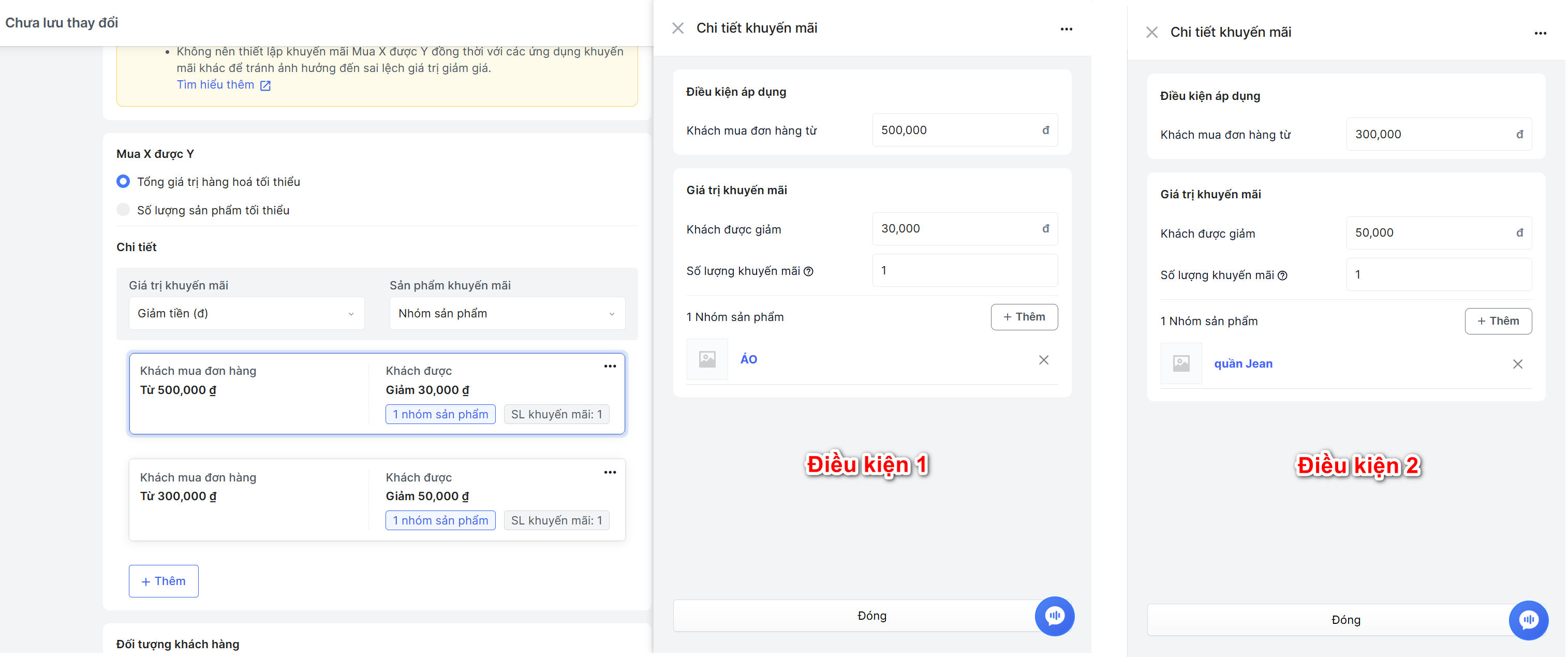The height and width of the screenshot is (657, 1568).
Task: Click the bottom-left + Thêm button
Action: [x=163, y=581]
